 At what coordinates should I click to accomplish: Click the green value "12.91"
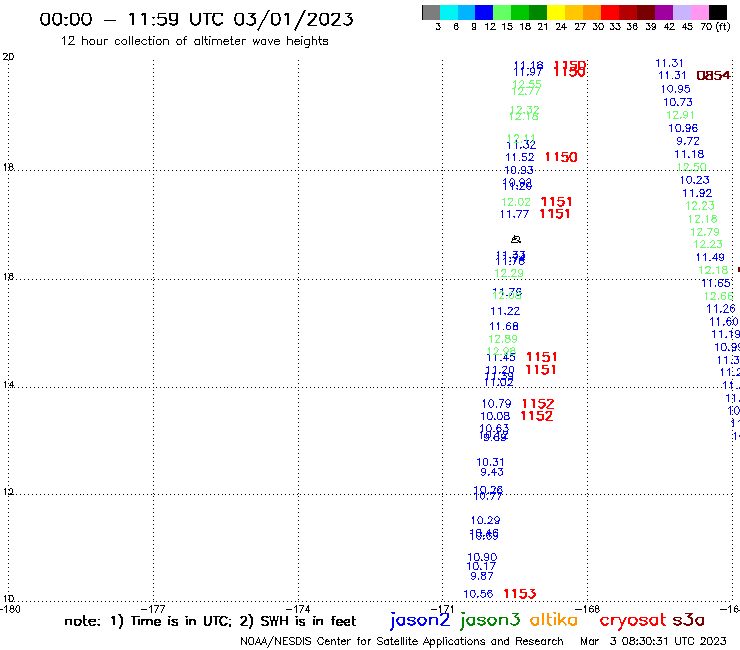click(680, 115)
